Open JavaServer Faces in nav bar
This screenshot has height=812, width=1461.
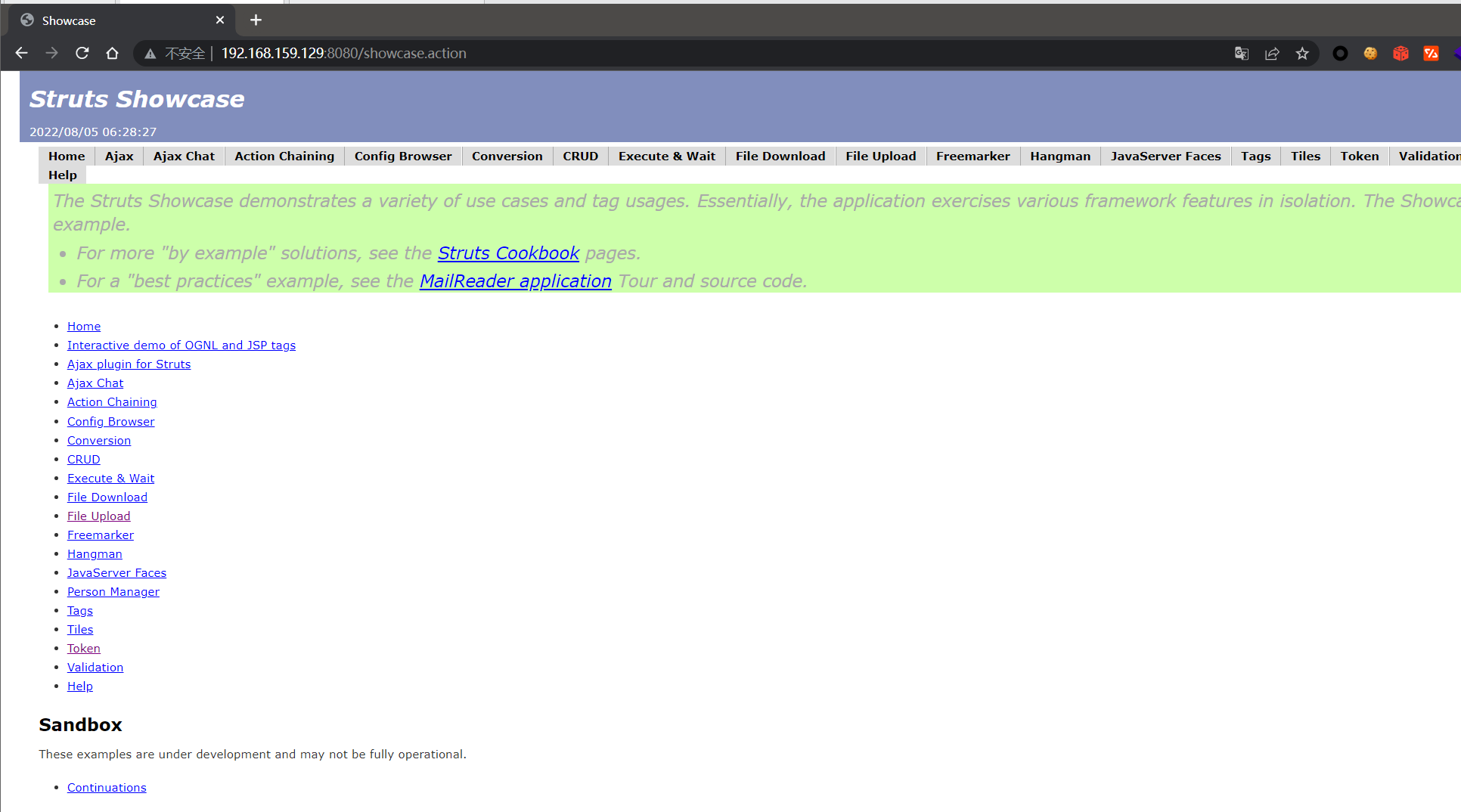[x=1166, y=156]
